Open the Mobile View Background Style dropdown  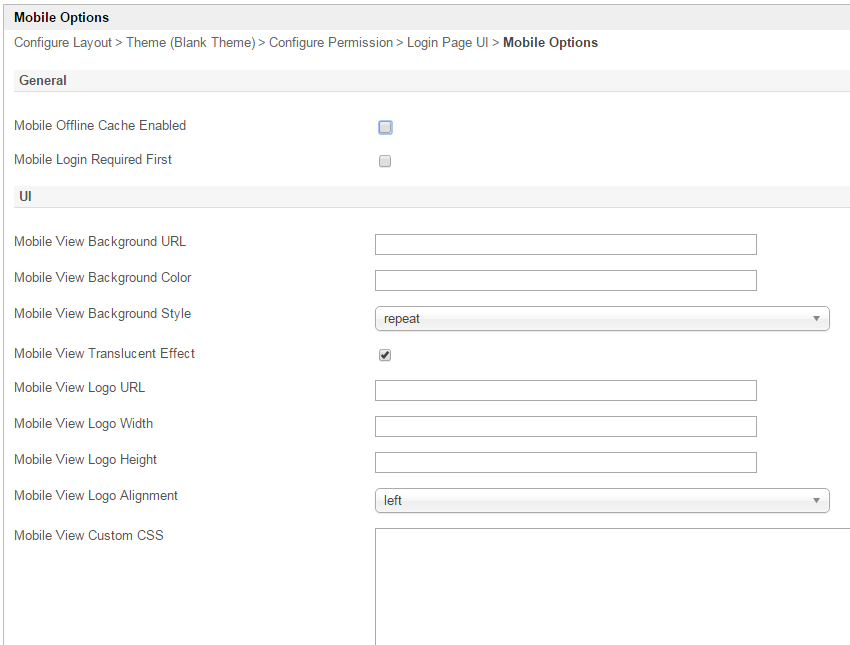click(x=601, y=319)
